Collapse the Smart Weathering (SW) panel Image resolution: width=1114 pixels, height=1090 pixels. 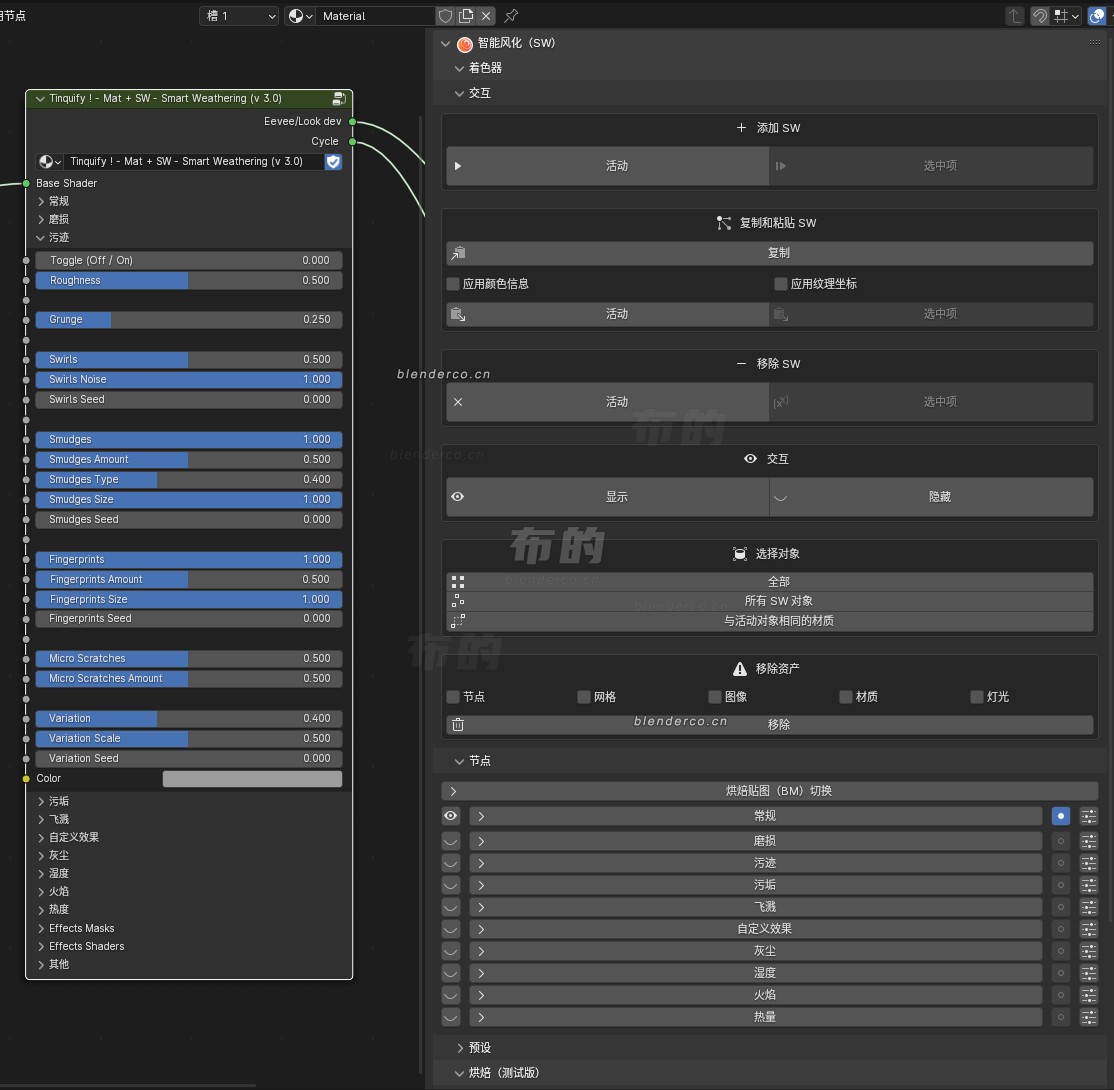[x=445, y=43]
